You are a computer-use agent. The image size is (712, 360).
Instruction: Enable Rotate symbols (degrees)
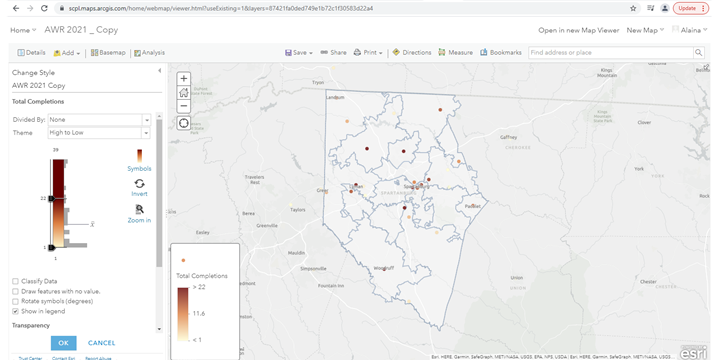tap(15, 301)
